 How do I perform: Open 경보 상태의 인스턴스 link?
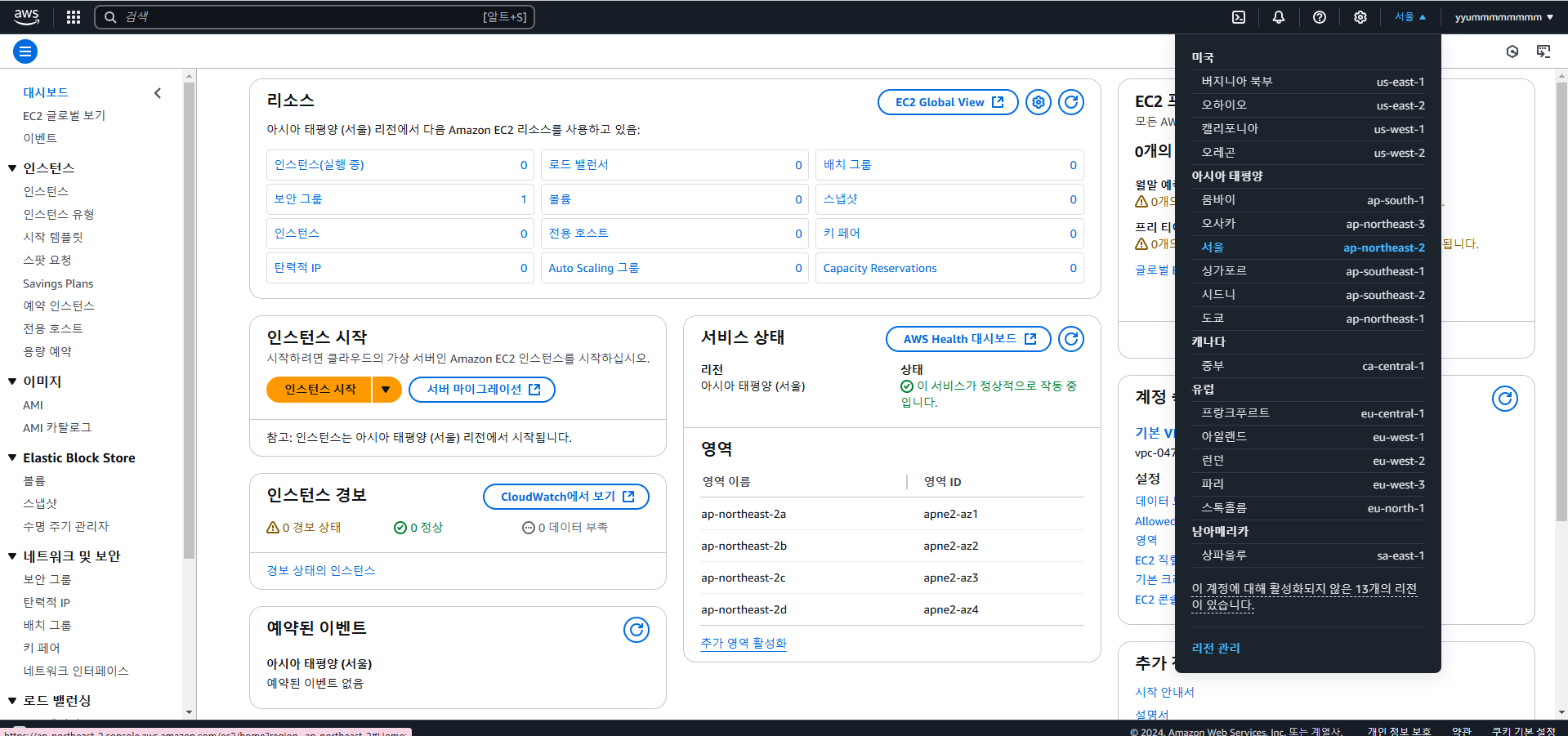pyautogui.click(x=321, y=570)
